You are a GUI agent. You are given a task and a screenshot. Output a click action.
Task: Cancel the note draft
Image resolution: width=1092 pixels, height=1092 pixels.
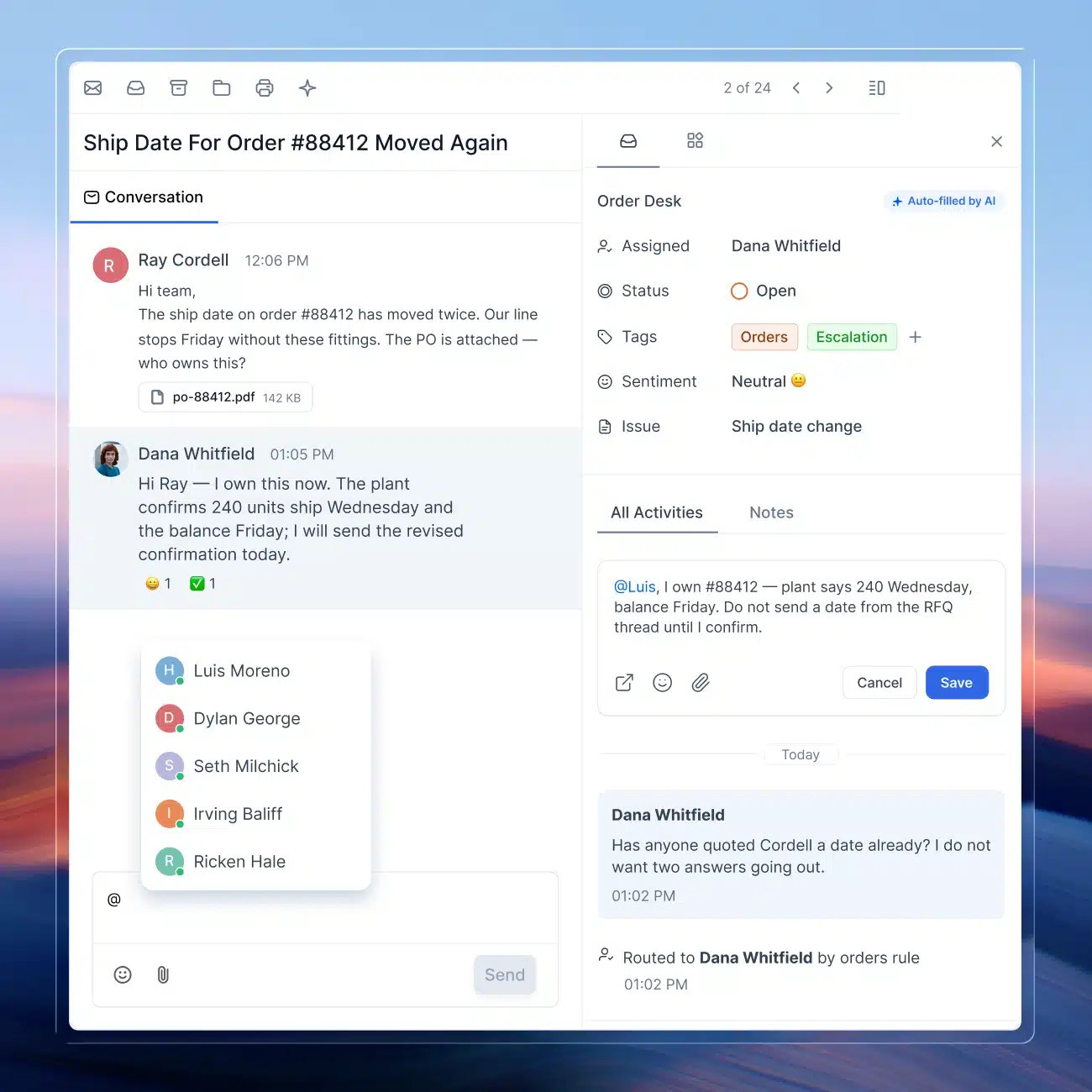(879, 683)
